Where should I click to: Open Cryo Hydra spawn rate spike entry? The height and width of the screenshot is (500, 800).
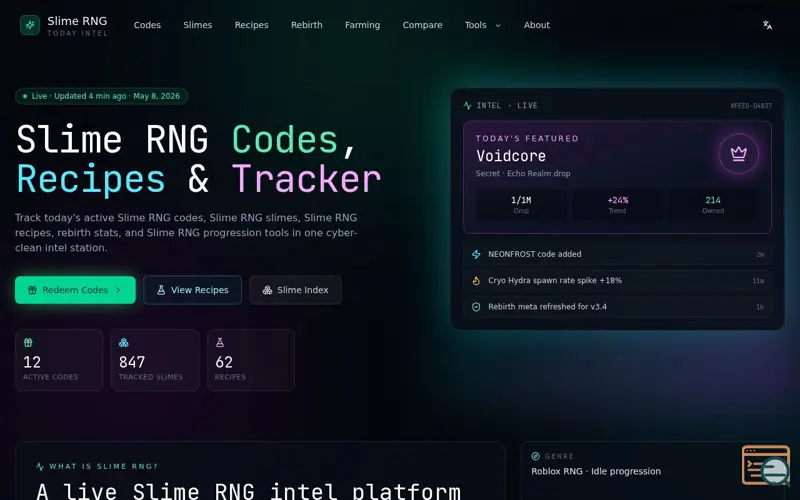pyautogui.click(x=617, y=281)
